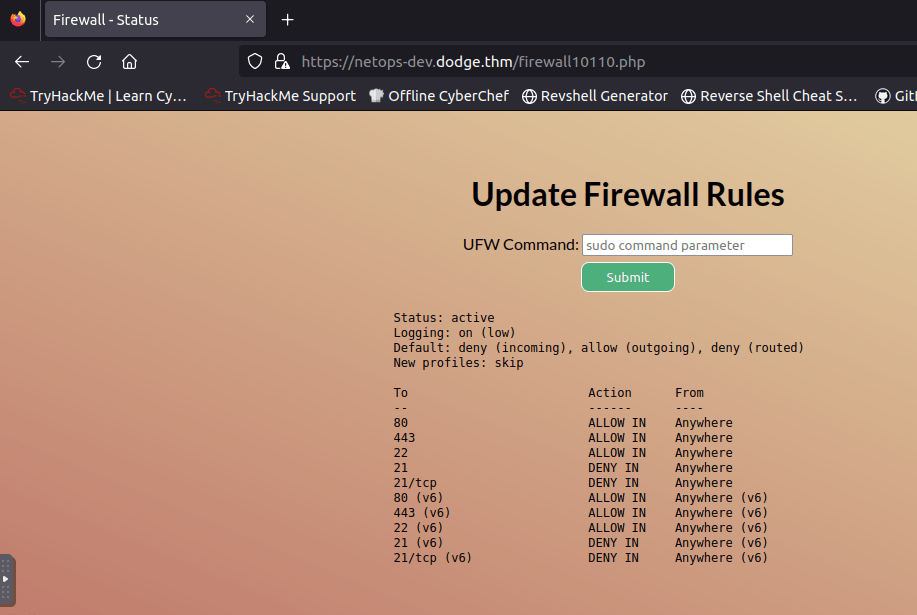Go back to previous page

[x=22, y=62]
